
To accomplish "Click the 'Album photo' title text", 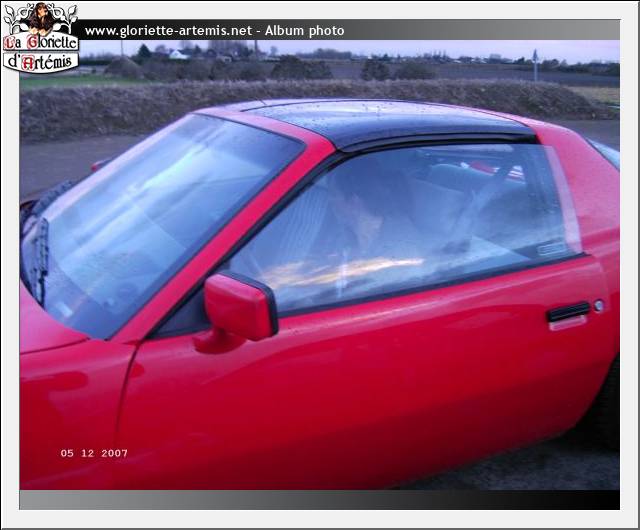I will click(x=304, y=31).
